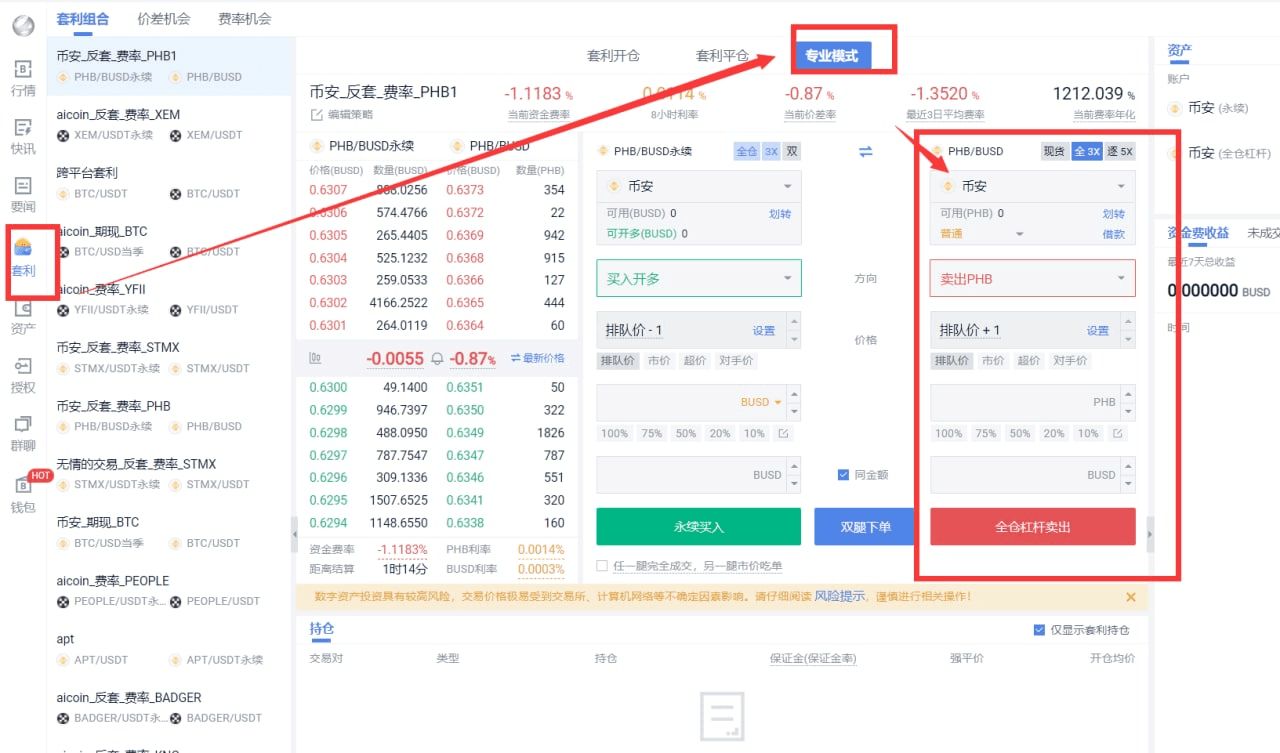Toggle 仅显示套利持仓 checkbox
This screenshot has height=753, width=1280.
pos(1039,630)
